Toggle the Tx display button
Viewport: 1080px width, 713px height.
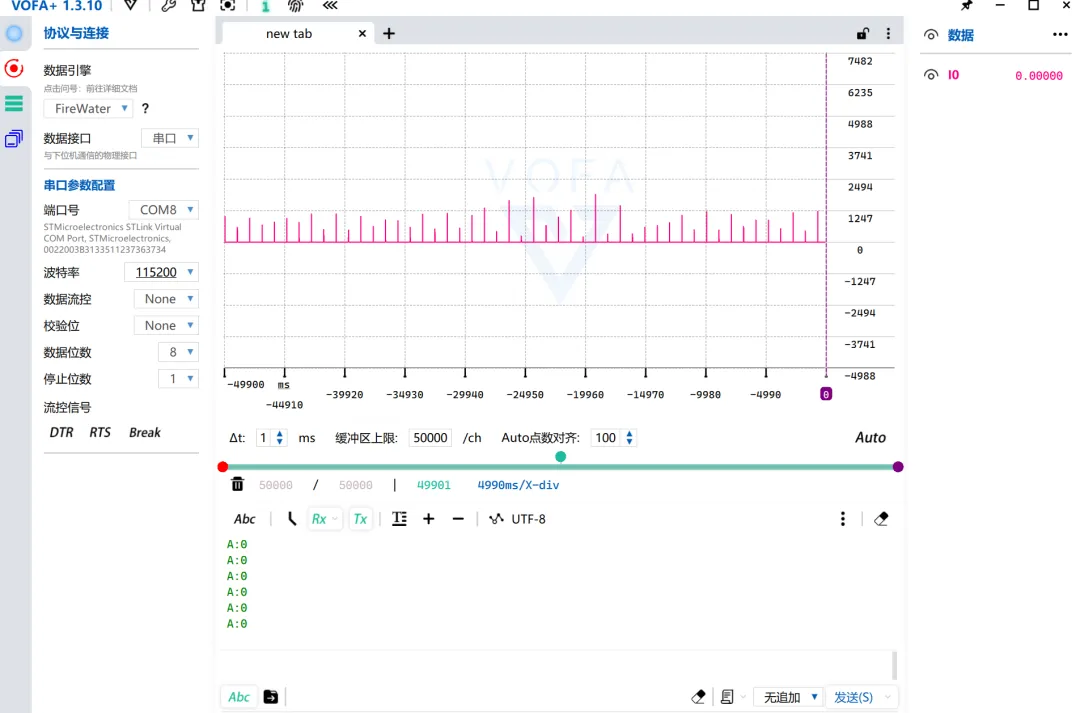coord(360,519)
